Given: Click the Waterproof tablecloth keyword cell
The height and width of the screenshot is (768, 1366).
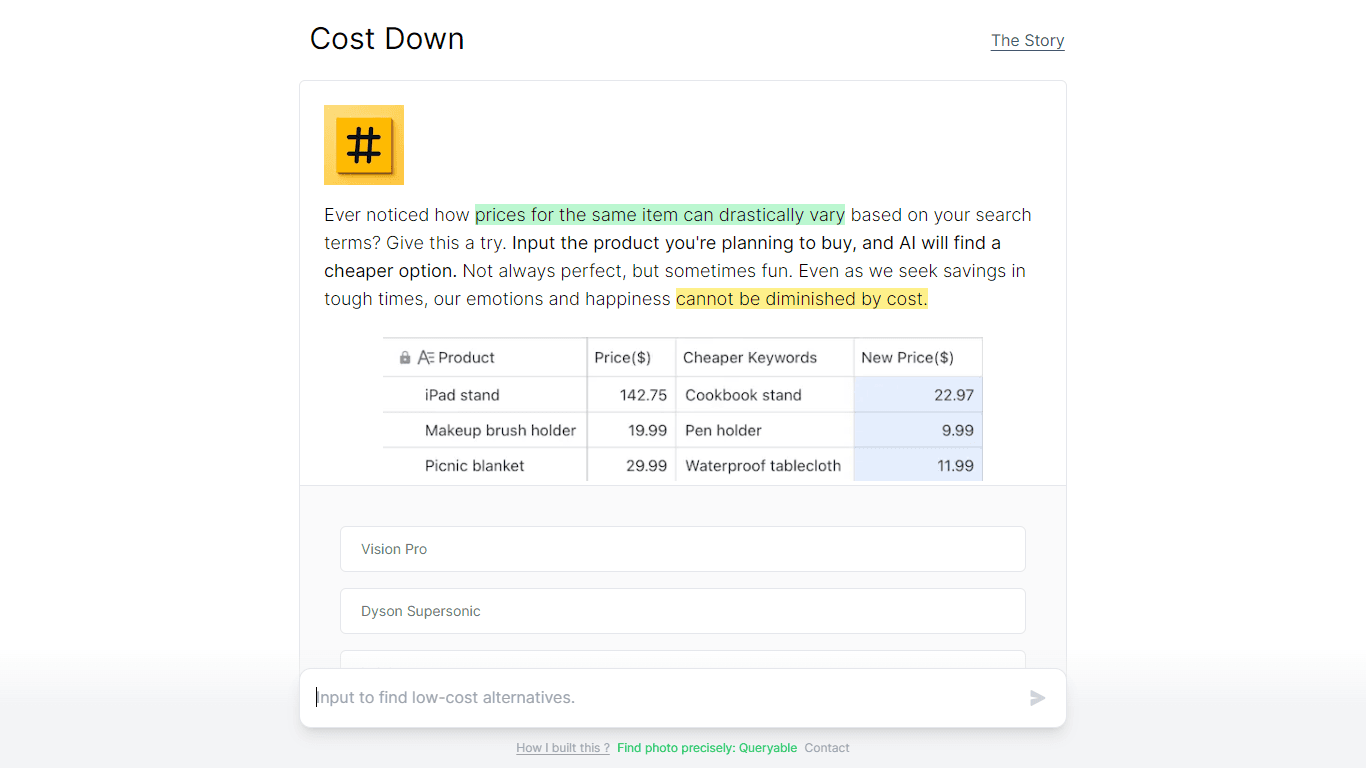Looking at the screenshot, I should 765,465.
